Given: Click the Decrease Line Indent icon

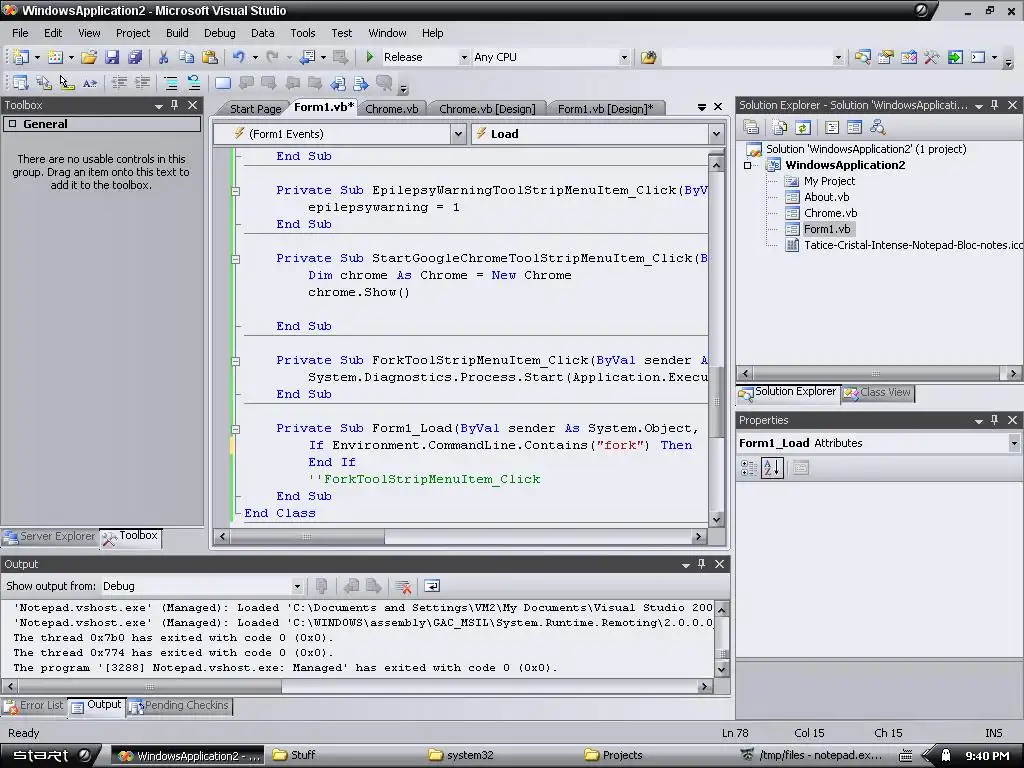Looking at the screenshot, I should click(x=119, y=83).
